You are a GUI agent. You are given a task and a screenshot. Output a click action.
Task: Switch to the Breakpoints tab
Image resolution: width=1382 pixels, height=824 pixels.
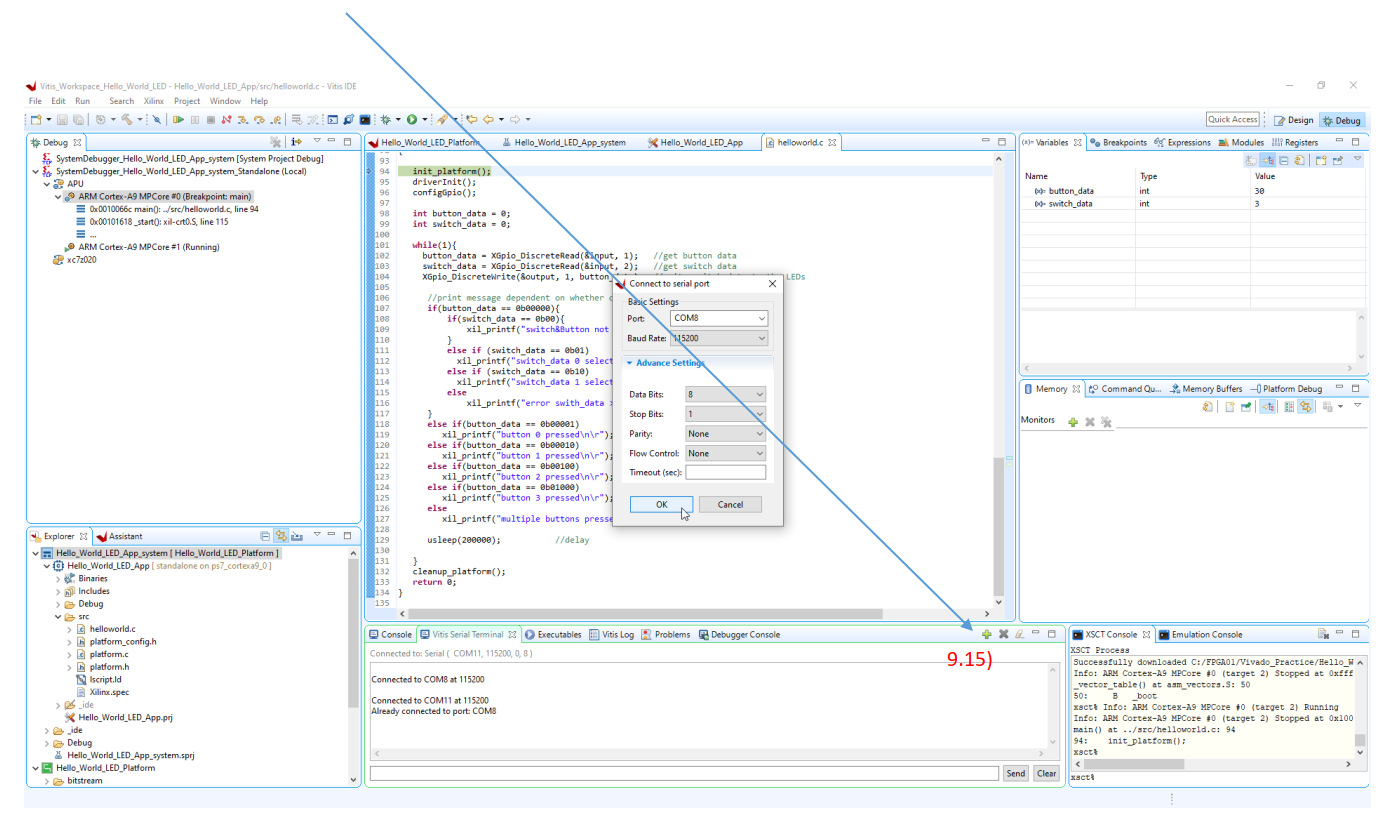click(1118, 142)
